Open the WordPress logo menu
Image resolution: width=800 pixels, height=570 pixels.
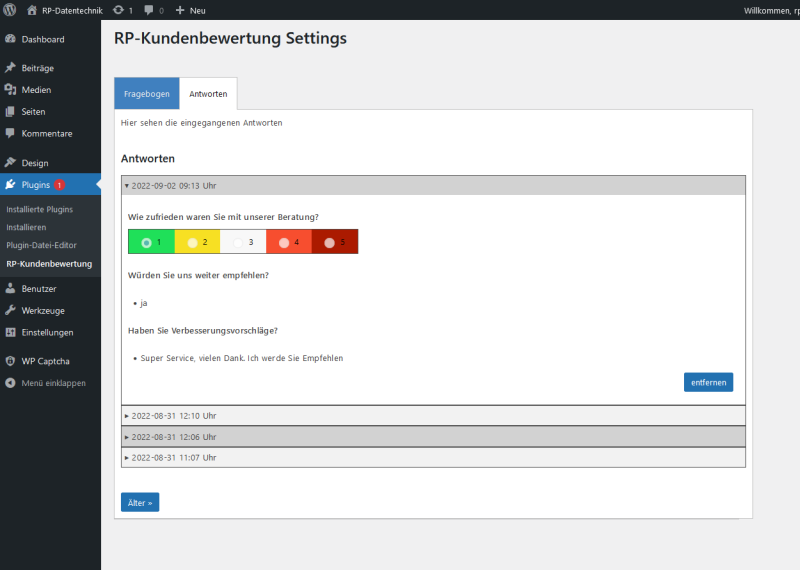(x=9, y=10)
